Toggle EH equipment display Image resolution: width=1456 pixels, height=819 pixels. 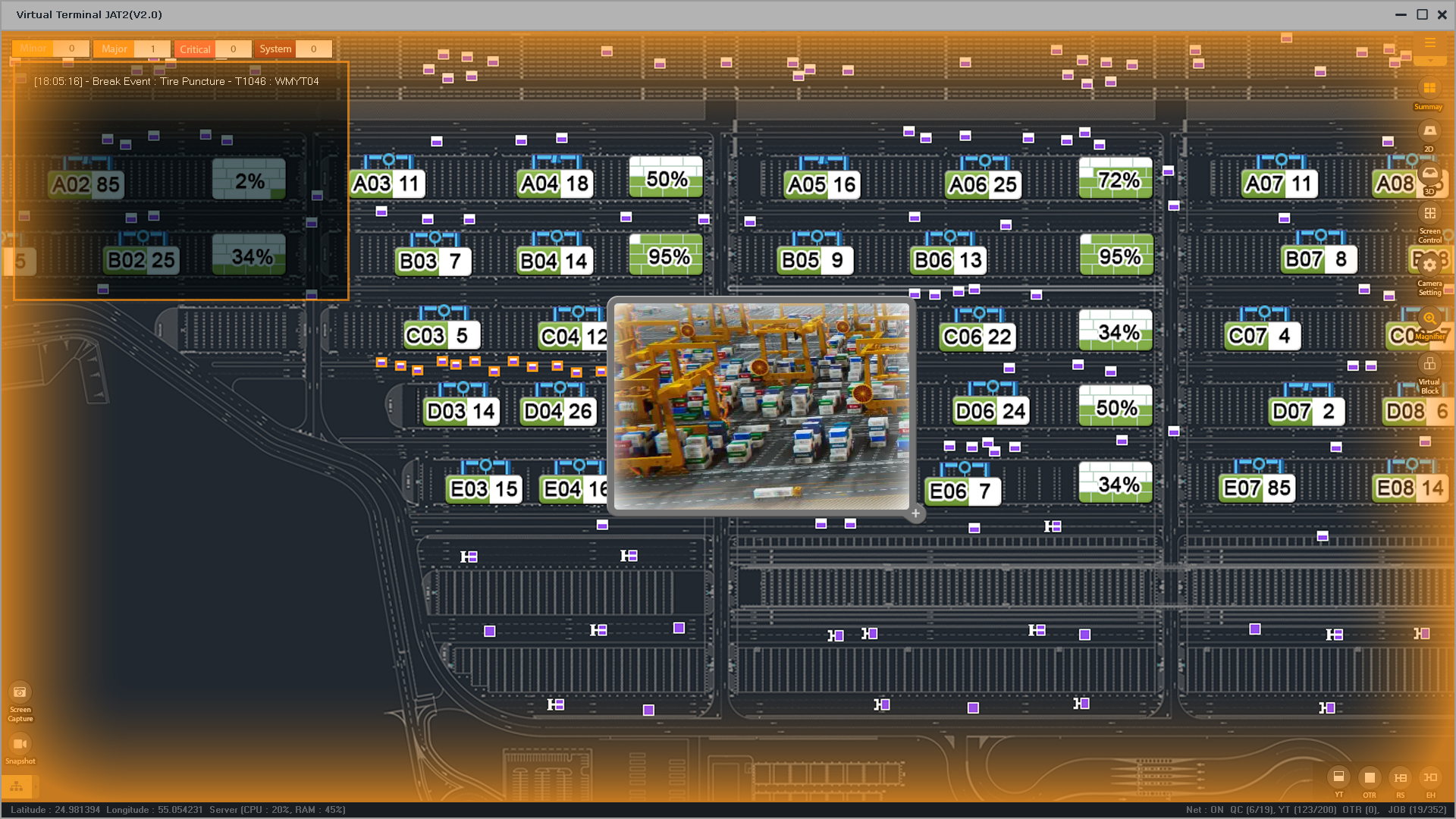tap(1430, 777)
